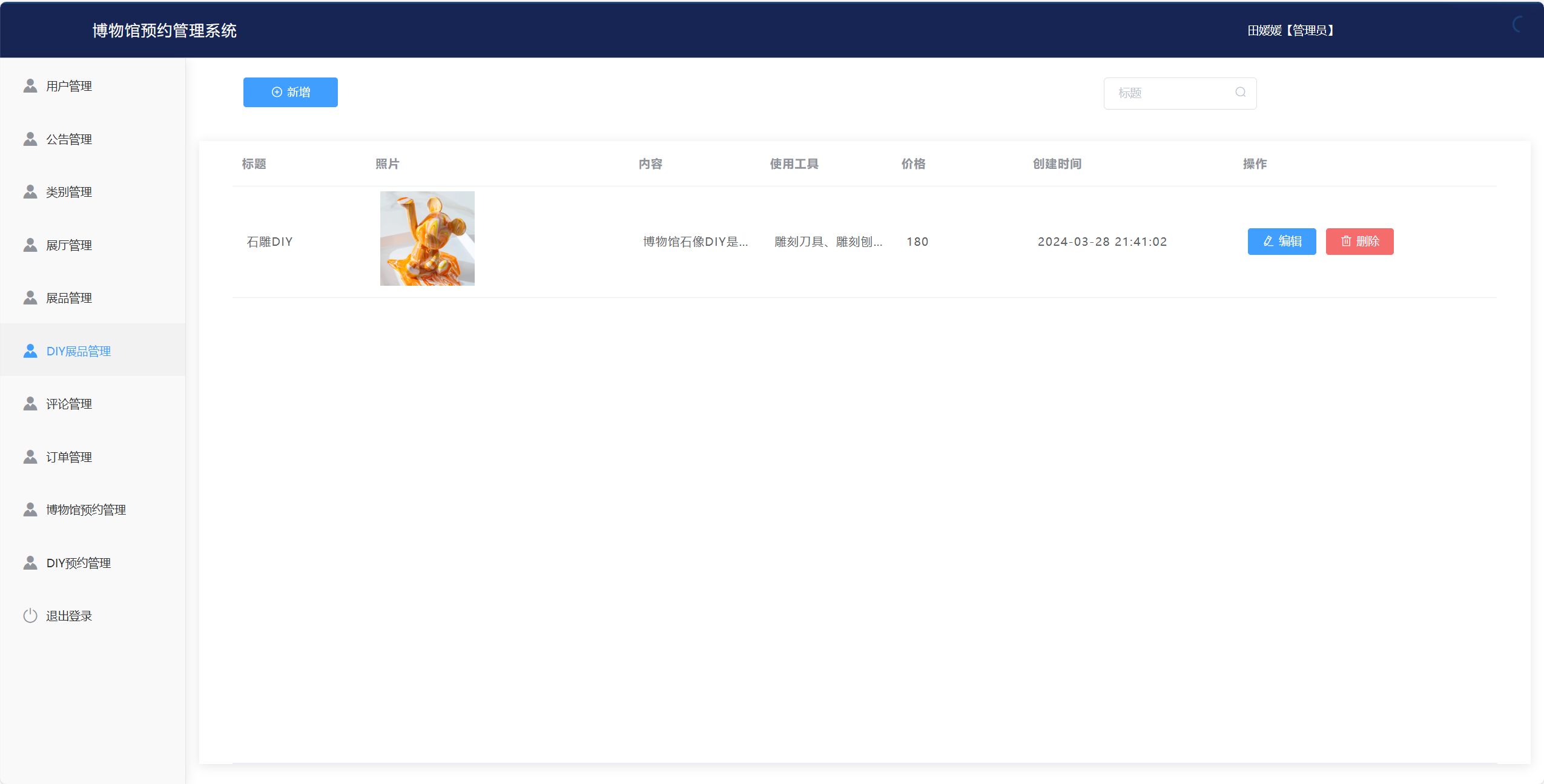The image size is (1544, 784).
Task: Click the magnifier search icon in 标题 box
Action: [x=1241, y=93]
